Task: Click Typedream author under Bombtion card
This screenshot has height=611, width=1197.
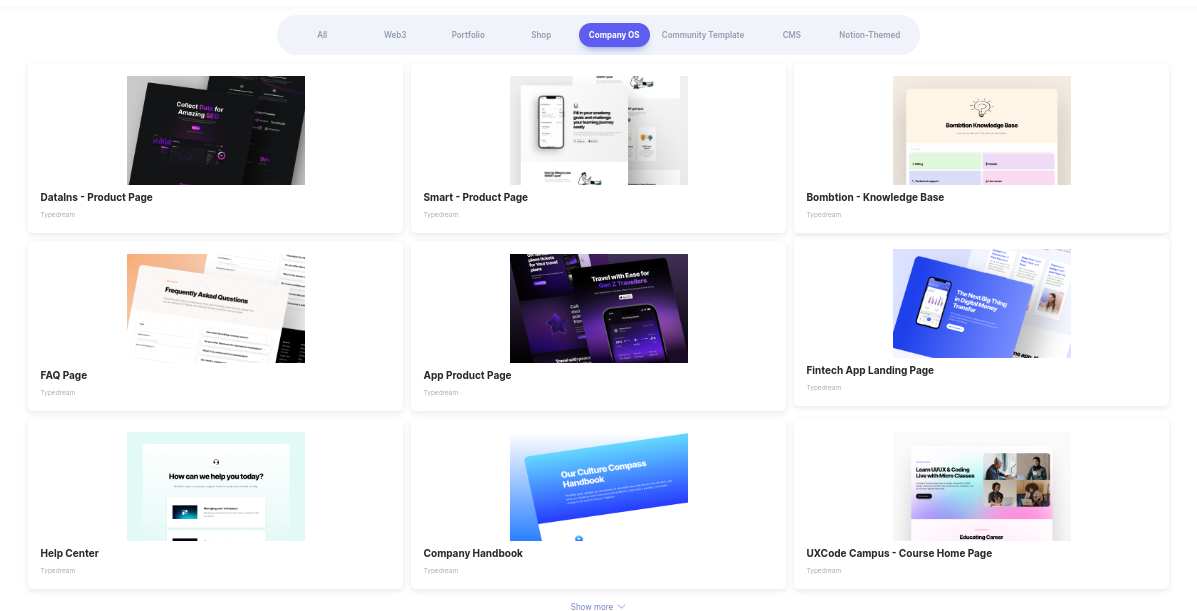Action: point(824,215)
